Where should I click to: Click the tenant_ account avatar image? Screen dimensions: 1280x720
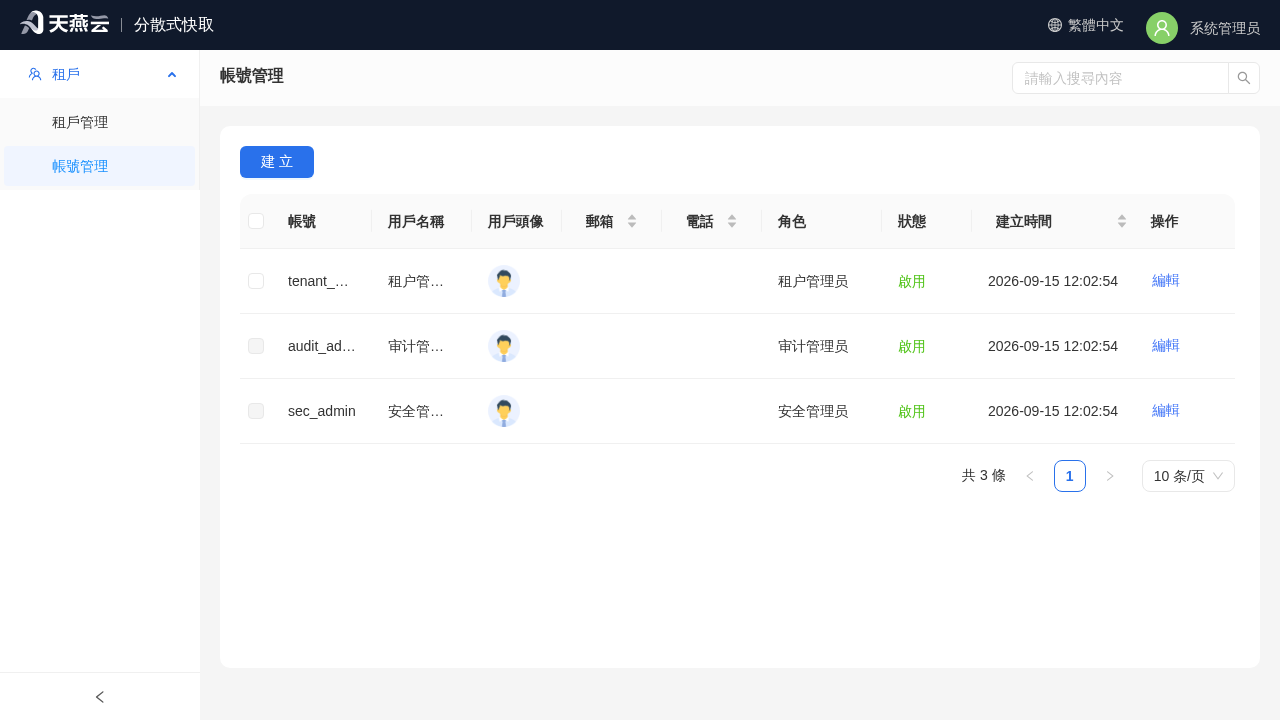[x=504, y=281]
